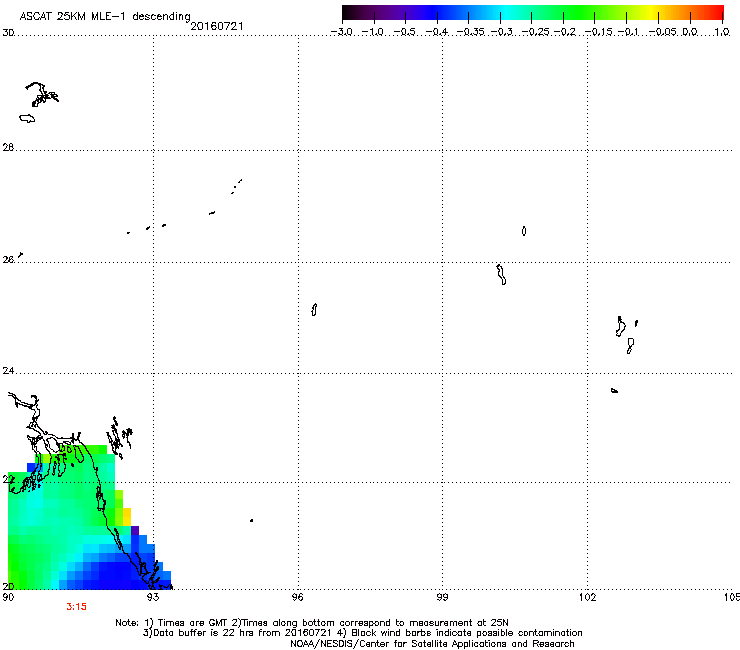Click the longitude axis label 96
The image size is (740, 650).
coord(298,597)
